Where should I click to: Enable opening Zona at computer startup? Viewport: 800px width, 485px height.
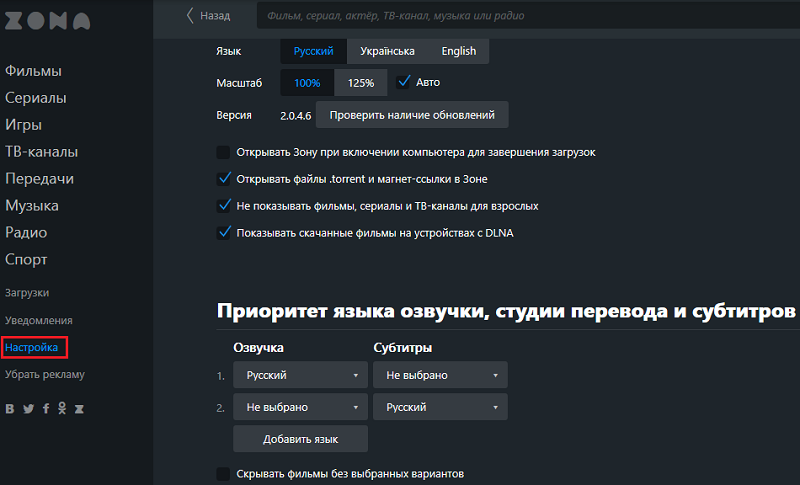coord(223,152)
